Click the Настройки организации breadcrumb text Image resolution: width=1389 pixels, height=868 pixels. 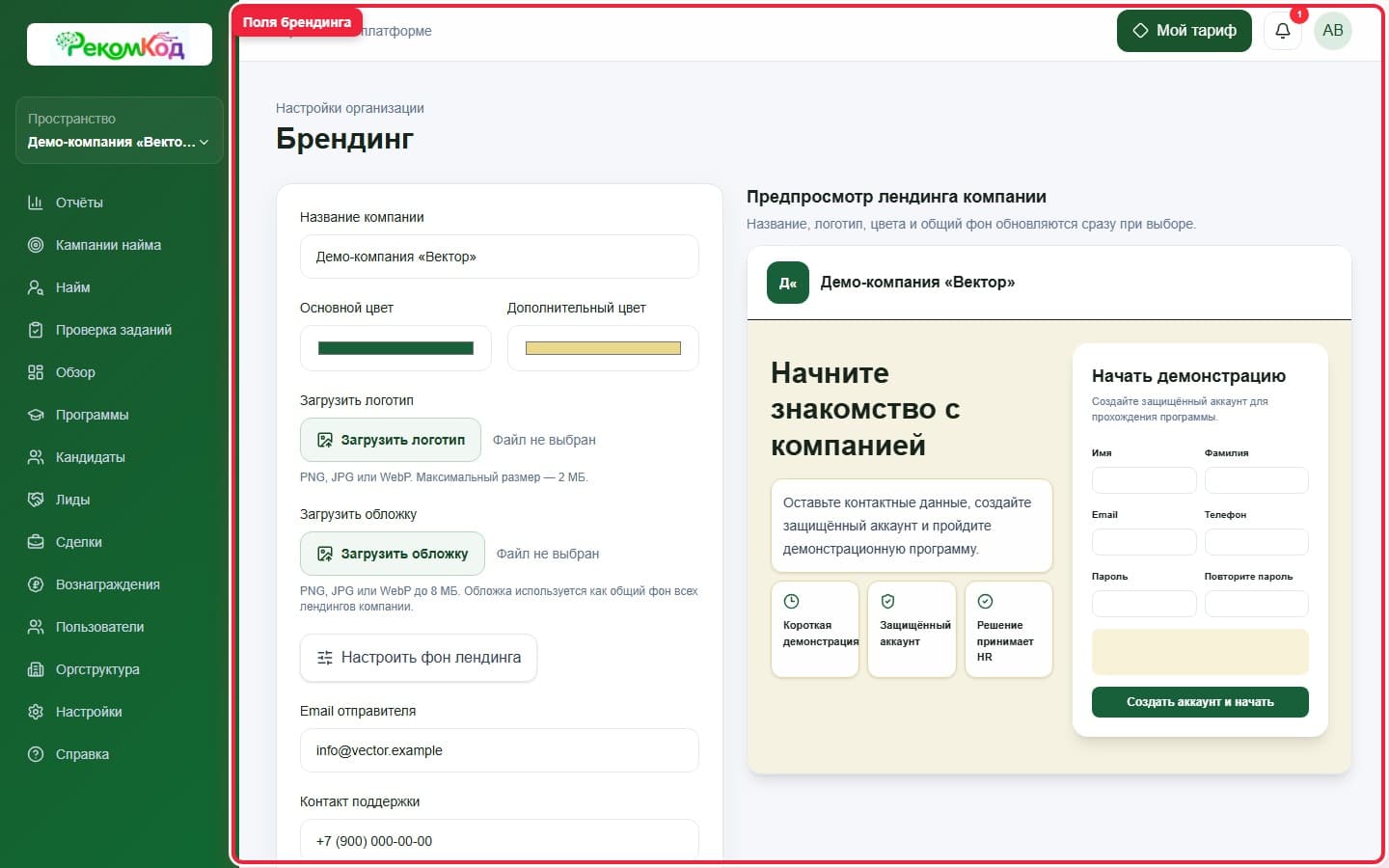click(x=350, y=108)
